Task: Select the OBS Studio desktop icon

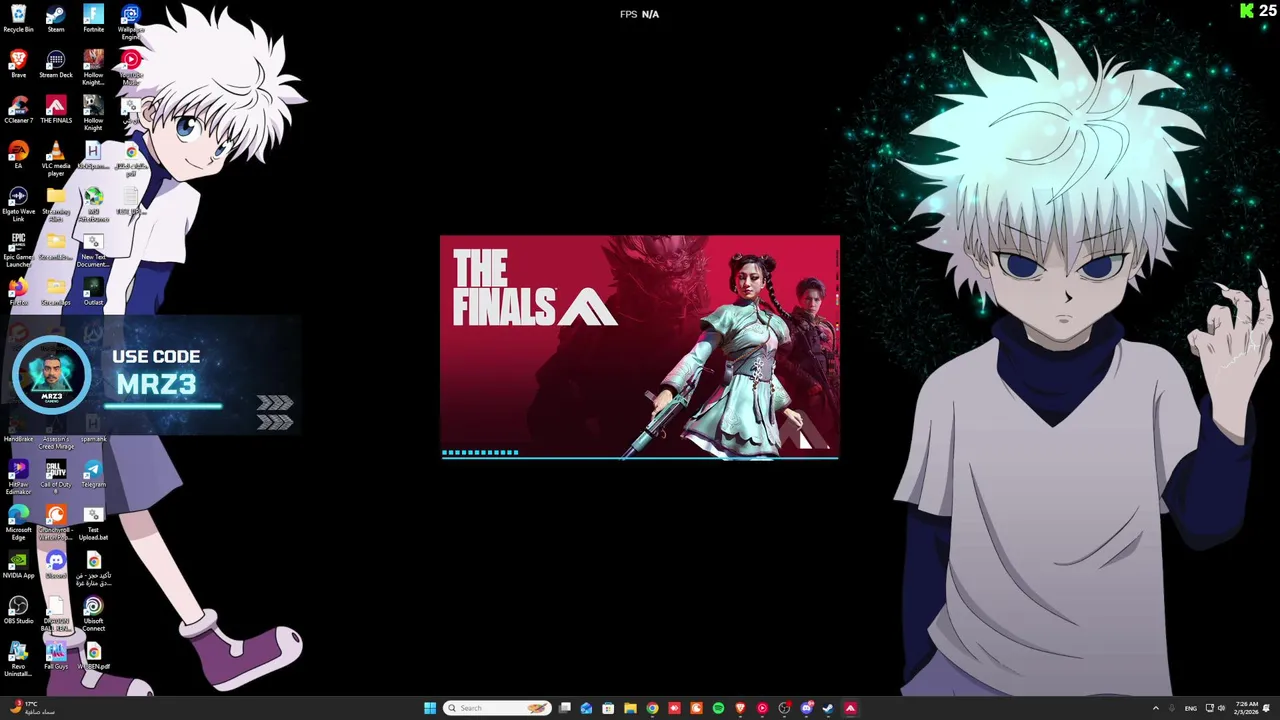Action: coord(18,611)
